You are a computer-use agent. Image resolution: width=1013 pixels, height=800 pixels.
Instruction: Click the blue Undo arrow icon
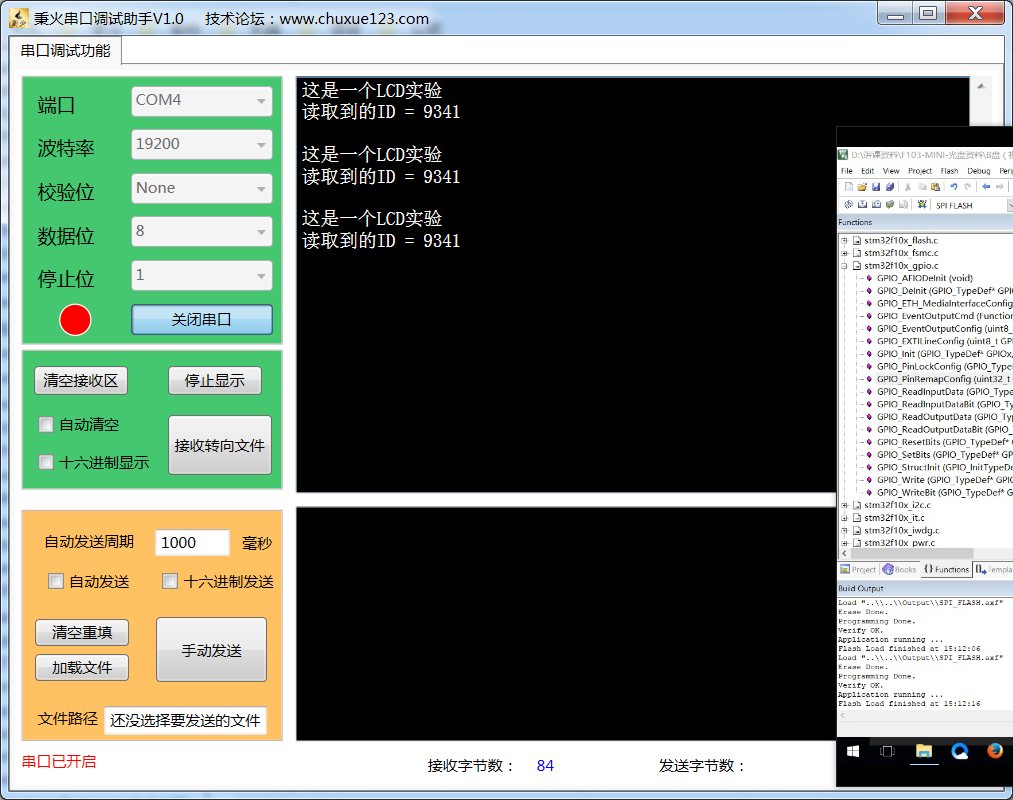[x=954, y=187]
